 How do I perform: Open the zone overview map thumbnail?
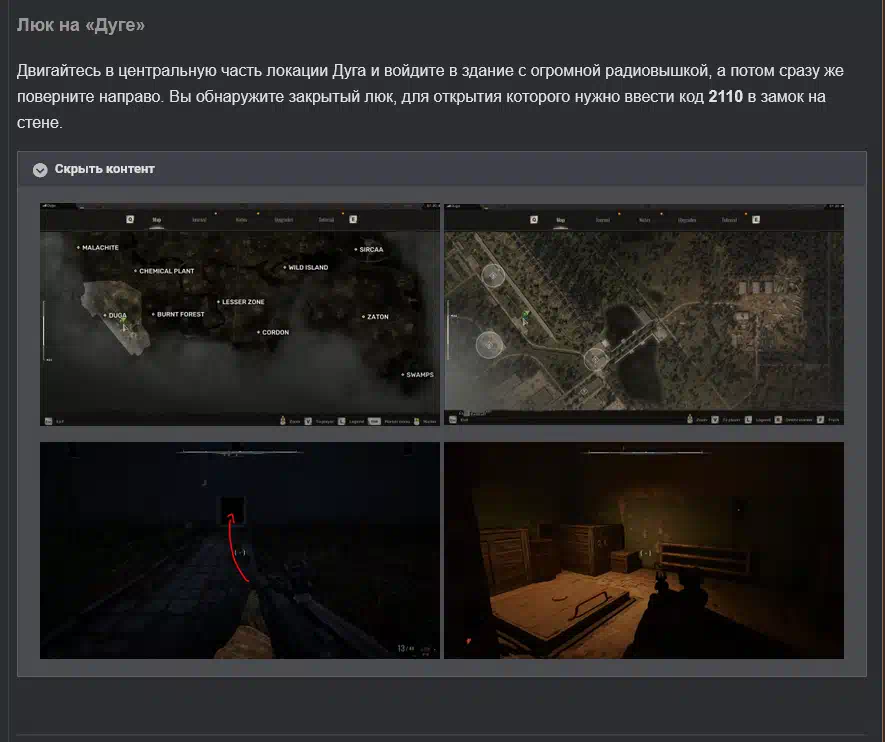coord(240,314)
